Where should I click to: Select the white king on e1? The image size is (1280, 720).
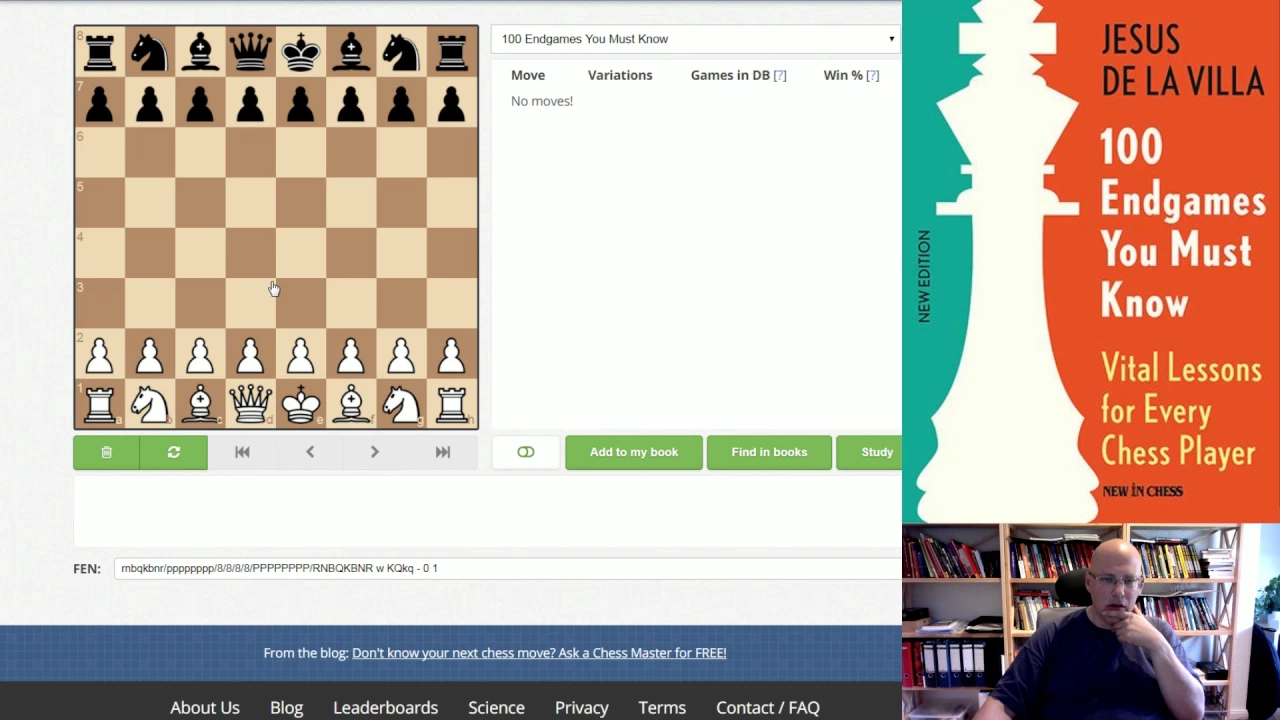[x=301, y=403]
